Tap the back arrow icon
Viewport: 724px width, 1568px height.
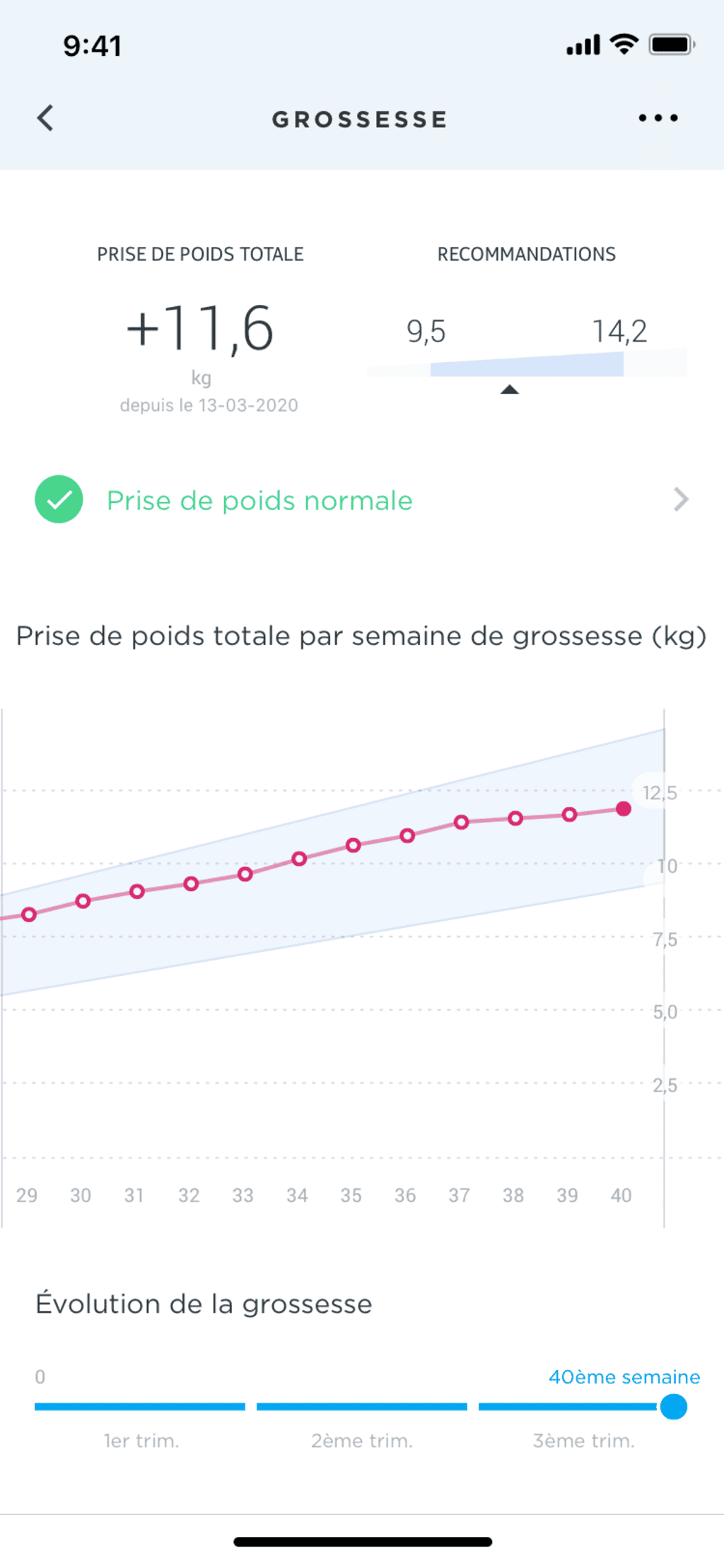46,118
